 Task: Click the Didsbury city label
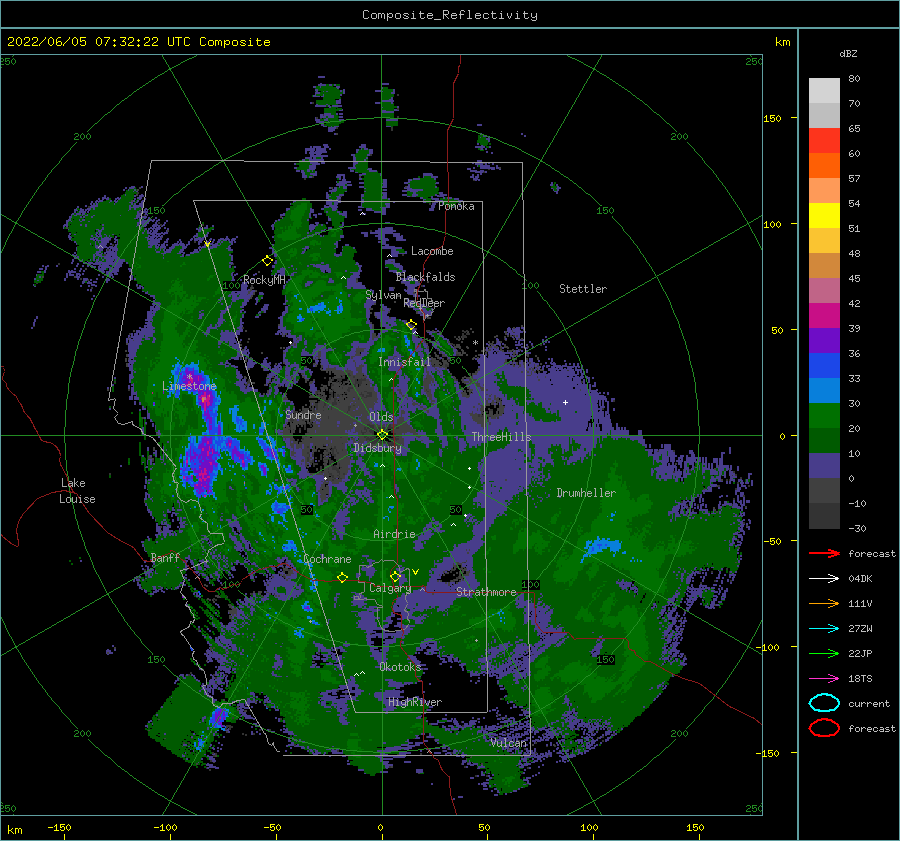coord(378,448)
